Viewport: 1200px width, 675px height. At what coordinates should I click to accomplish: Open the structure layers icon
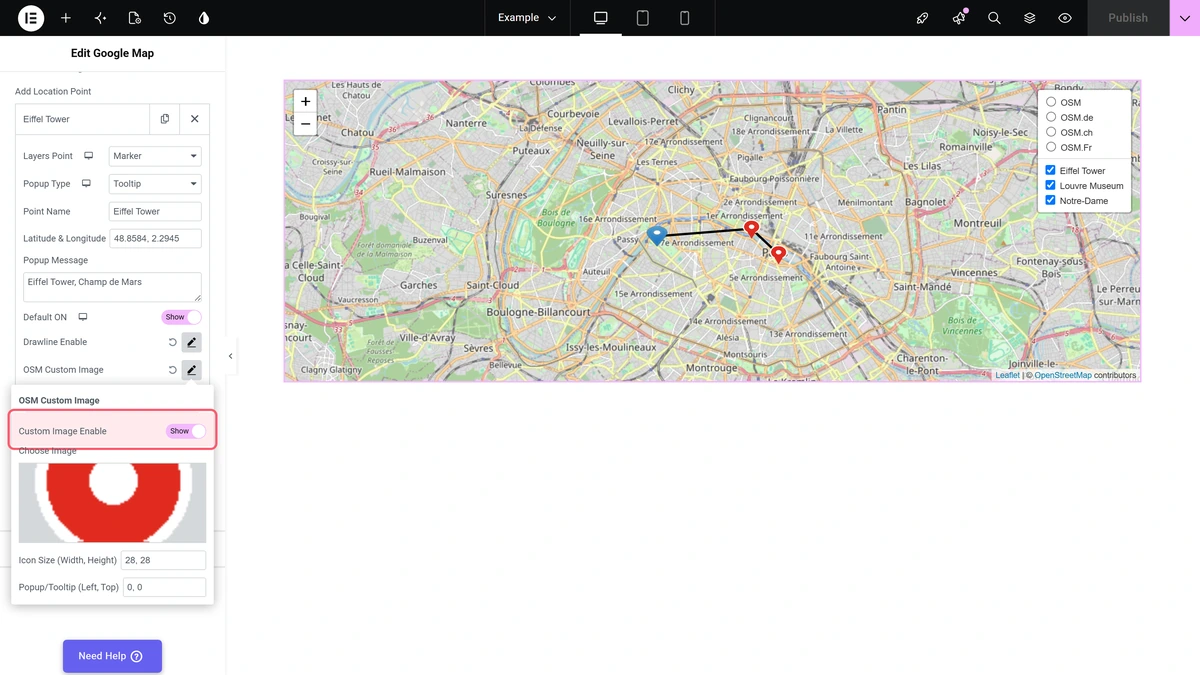[1029, 18]
